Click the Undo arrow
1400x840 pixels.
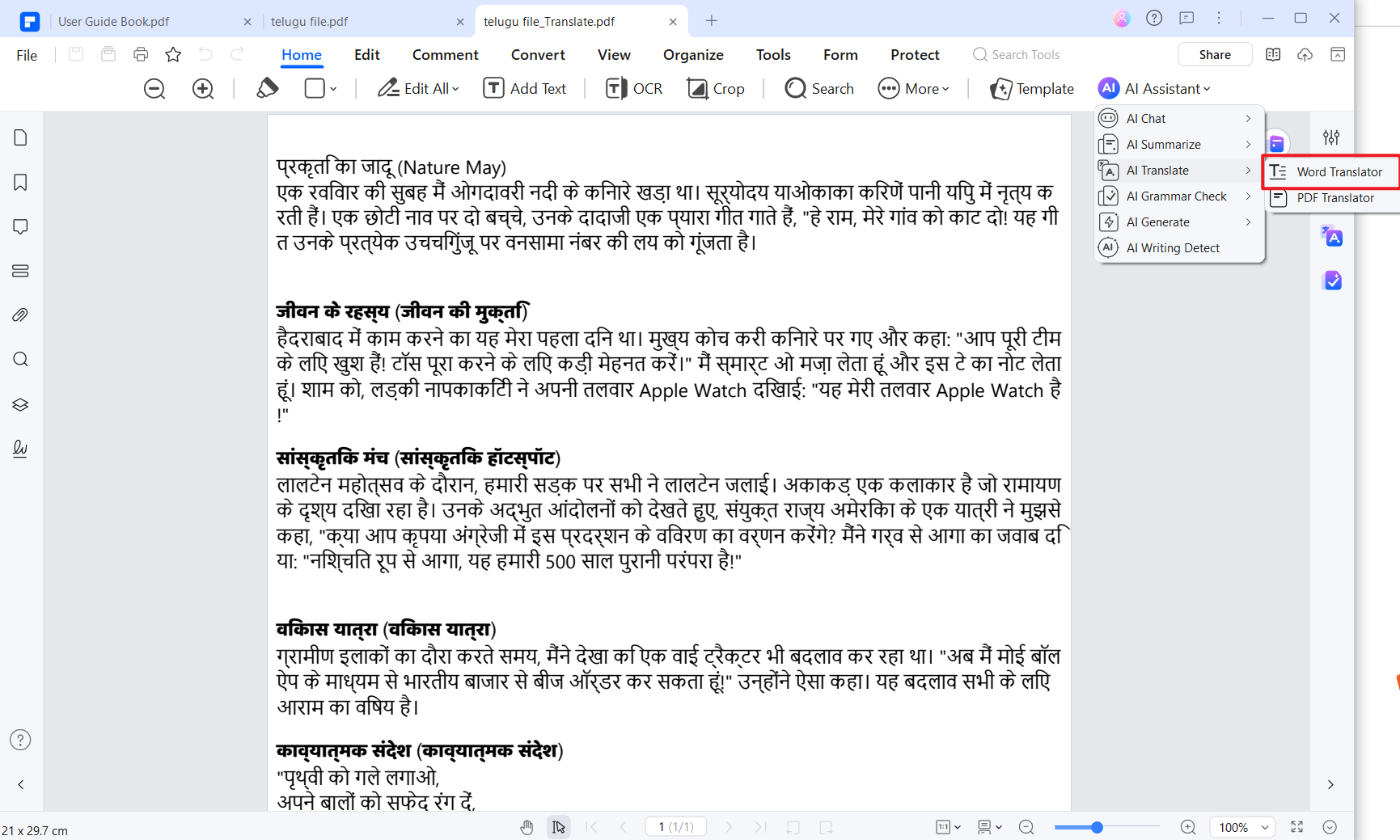(205, 54)
